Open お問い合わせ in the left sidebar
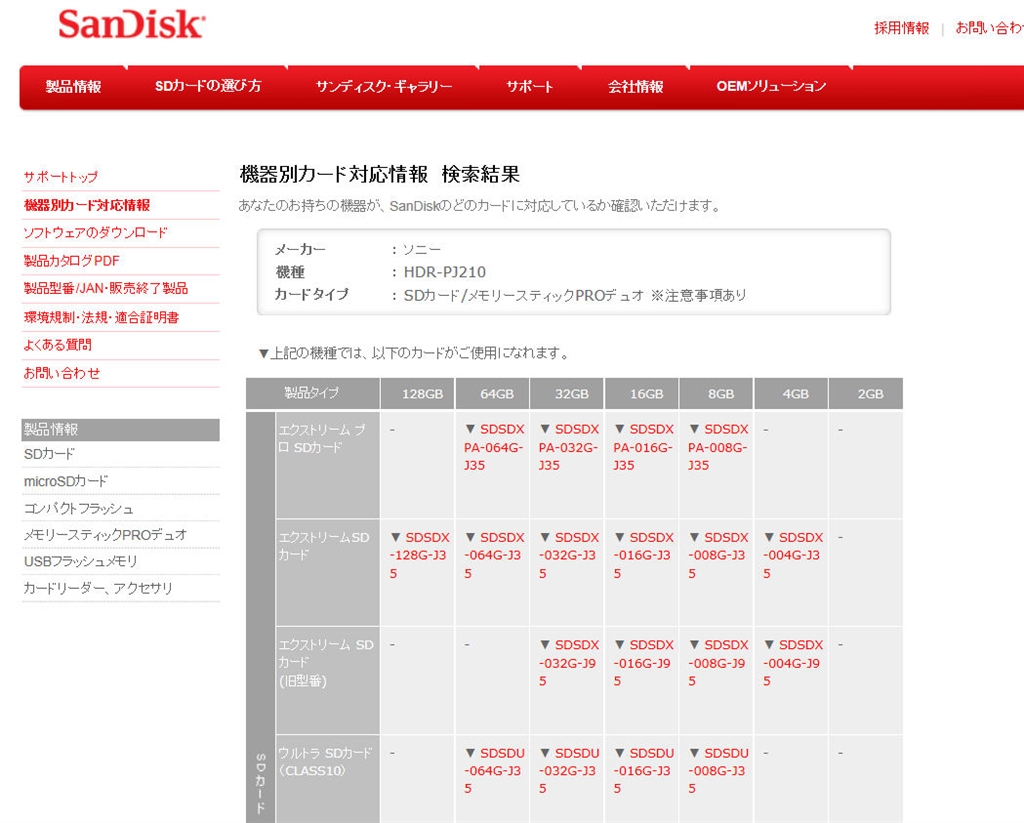Viewport: 1024px width, 823px height. tap(62, 373)
